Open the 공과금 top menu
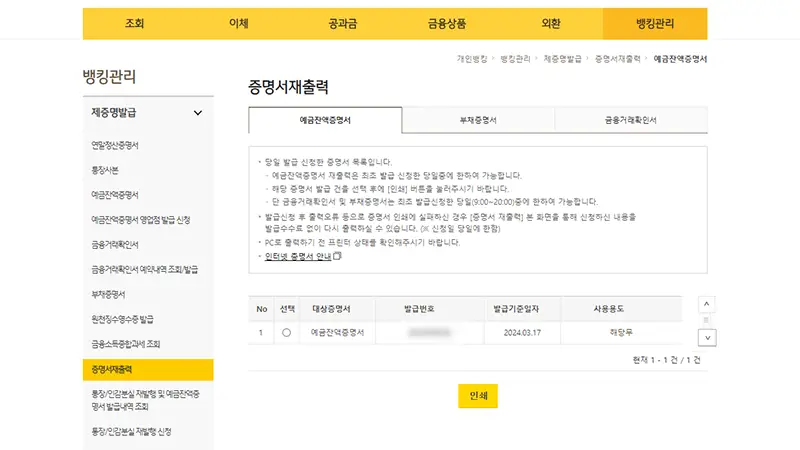Viewport: 800px width, 450px height. pos(343,23)
